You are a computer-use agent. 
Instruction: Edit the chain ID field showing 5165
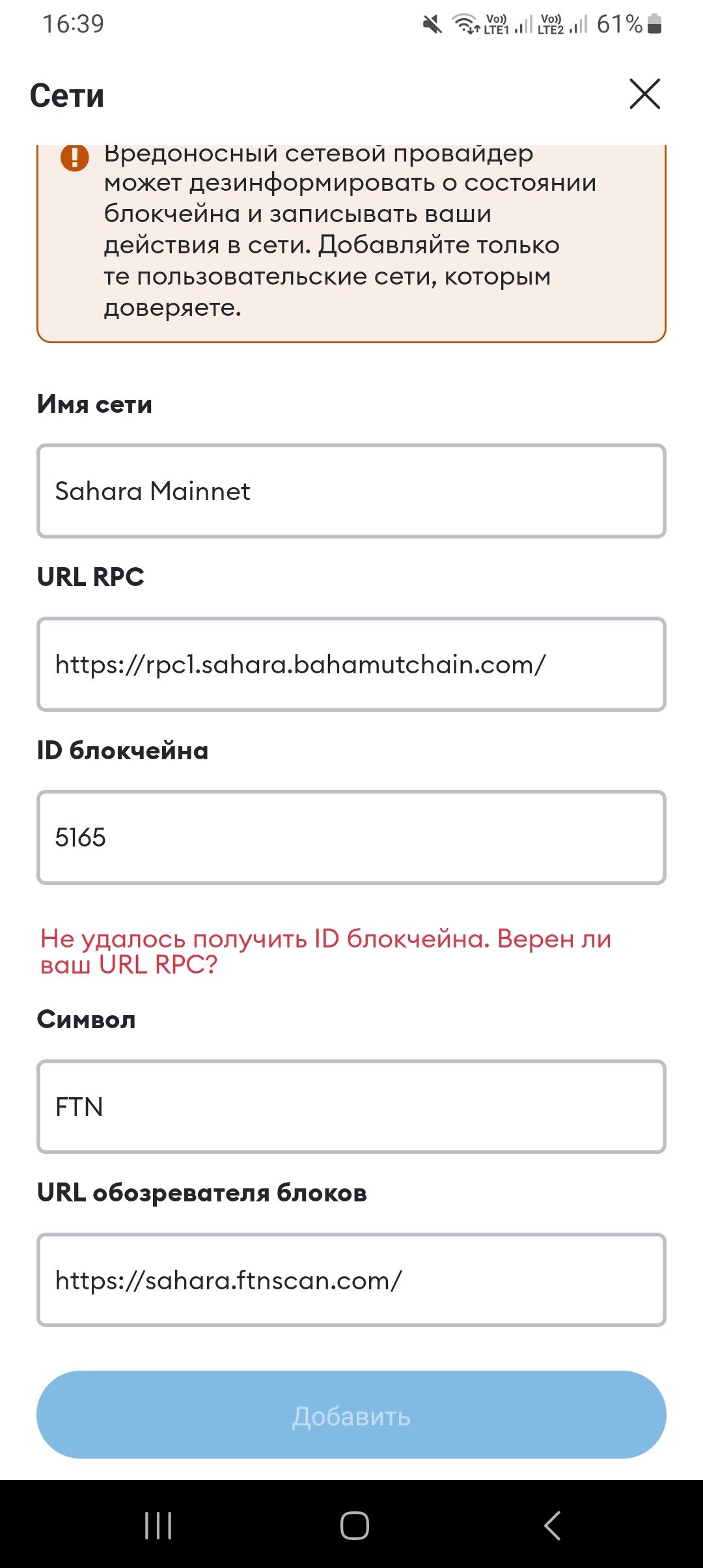point(351,837)
